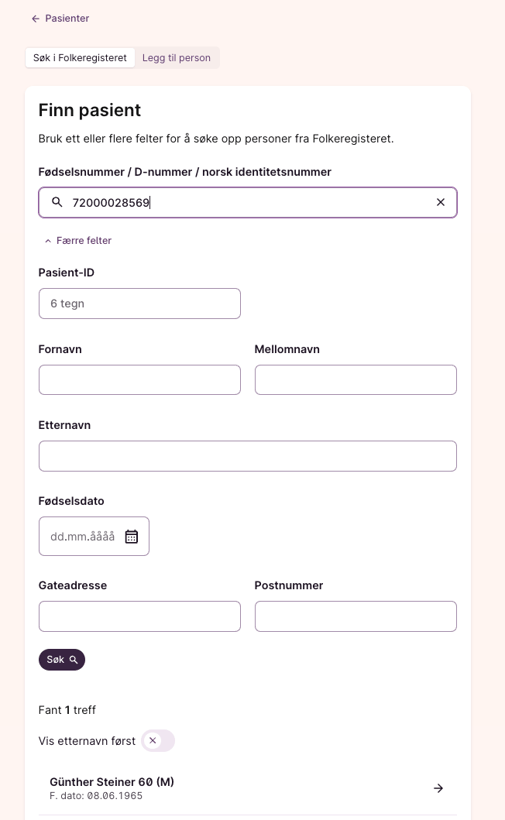Screen dimensions: 505x820
Task: Click into the Postnummer field
Action: pyautogui.click(x=355, y=617)
